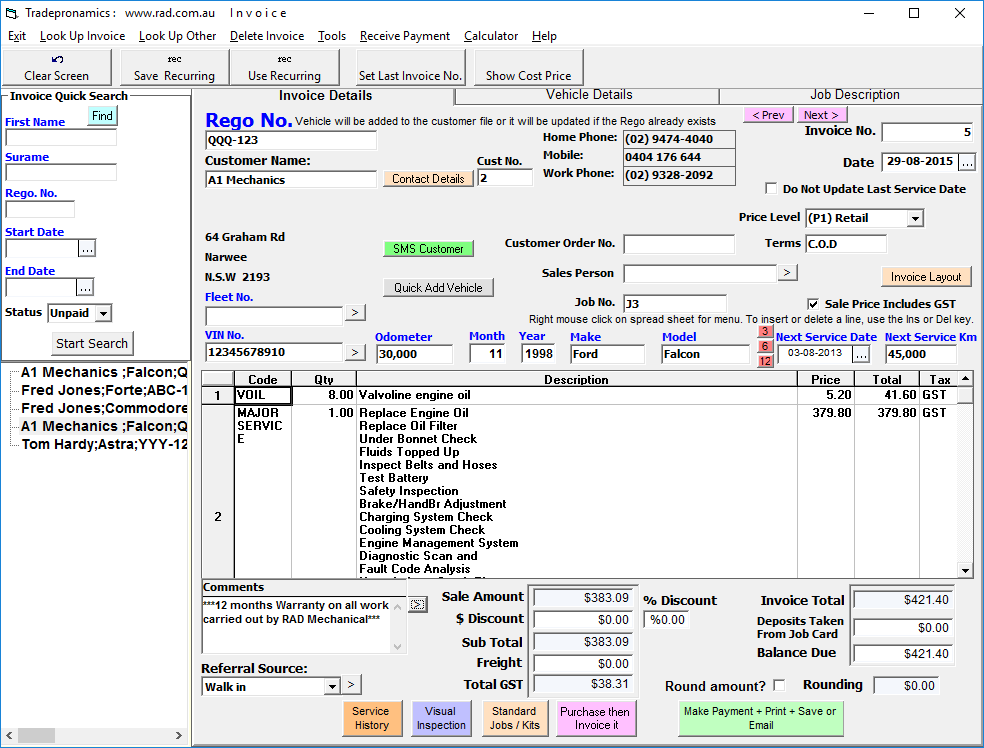The width and height of the screenshot is (984, 748).
Task: Open Start Date calendar picker button
Action: point(87,248)
